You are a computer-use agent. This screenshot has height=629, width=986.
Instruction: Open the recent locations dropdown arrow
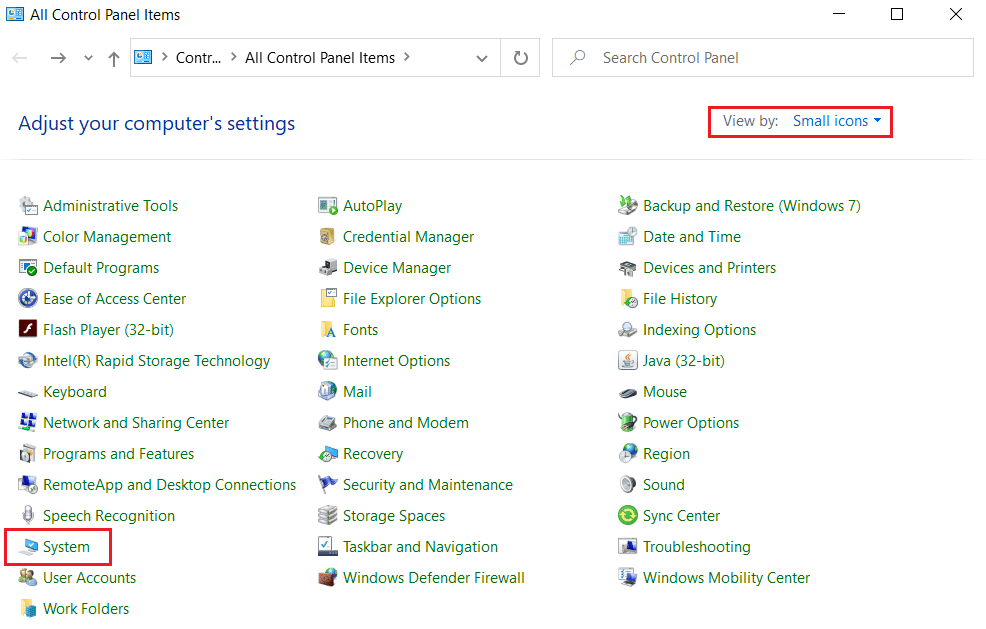pyautogui.click(x=89, y=58)
